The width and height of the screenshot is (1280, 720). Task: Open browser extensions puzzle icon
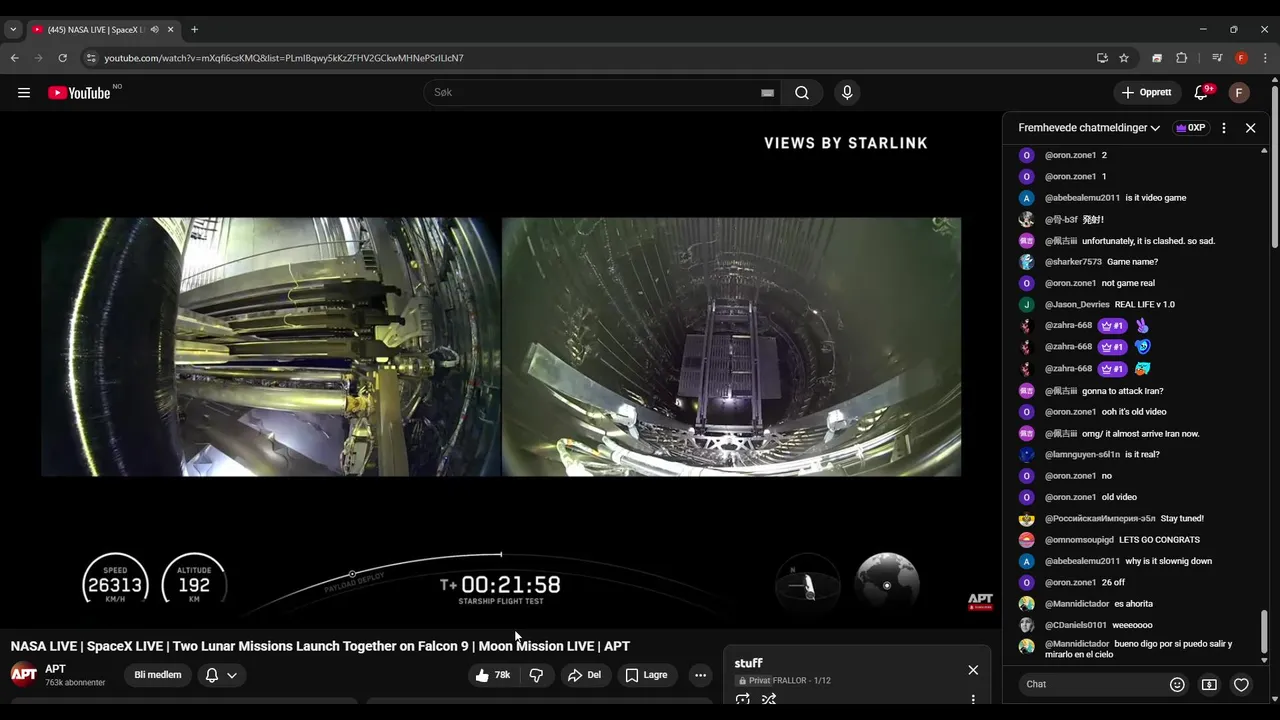(x=1181, y=58)
